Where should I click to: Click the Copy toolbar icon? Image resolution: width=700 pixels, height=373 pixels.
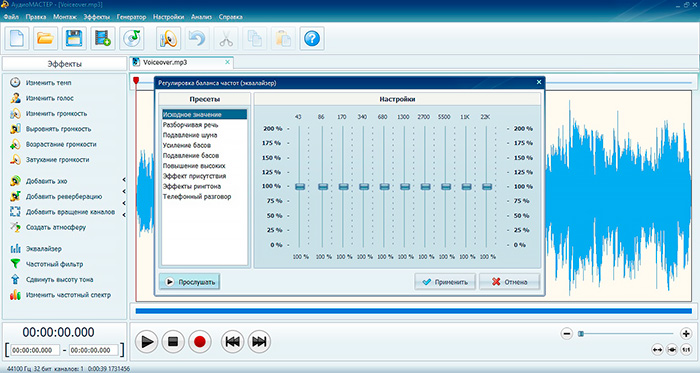click(254, 38)
